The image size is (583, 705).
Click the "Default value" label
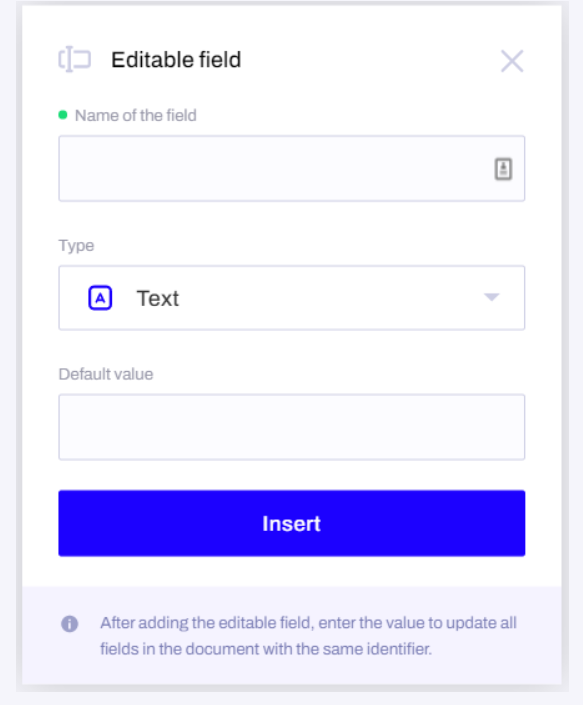106,374
